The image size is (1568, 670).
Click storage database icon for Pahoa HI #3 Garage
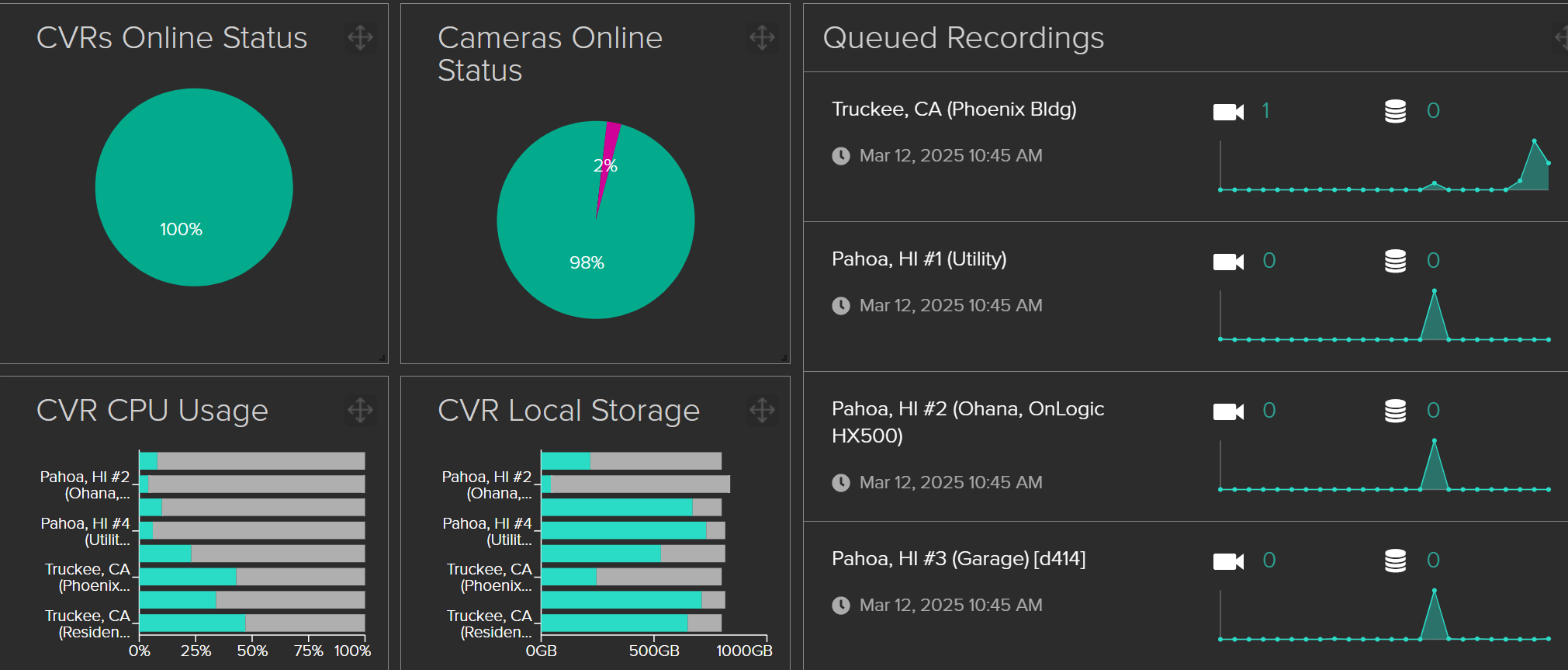pos(1395,561)
